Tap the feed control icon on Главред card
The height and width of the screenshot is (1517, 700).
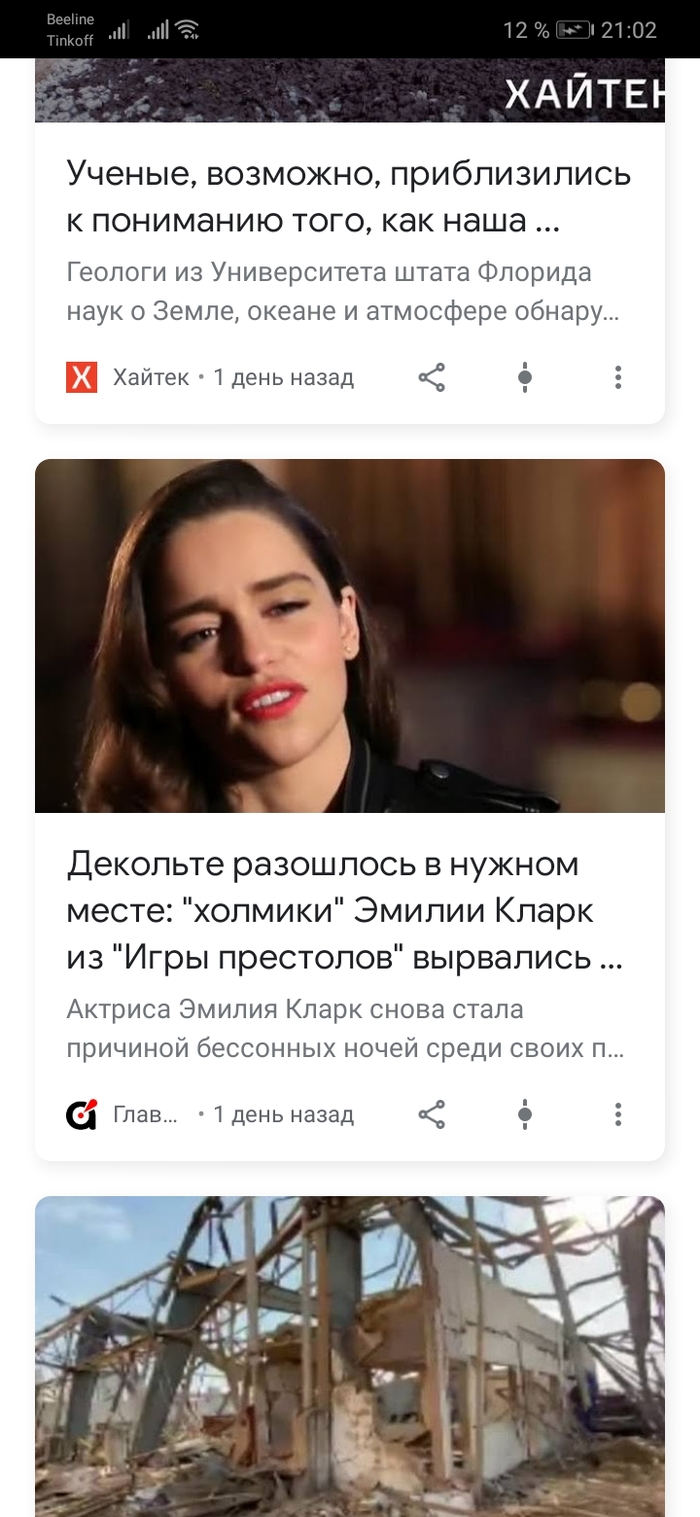[525, 1114]
